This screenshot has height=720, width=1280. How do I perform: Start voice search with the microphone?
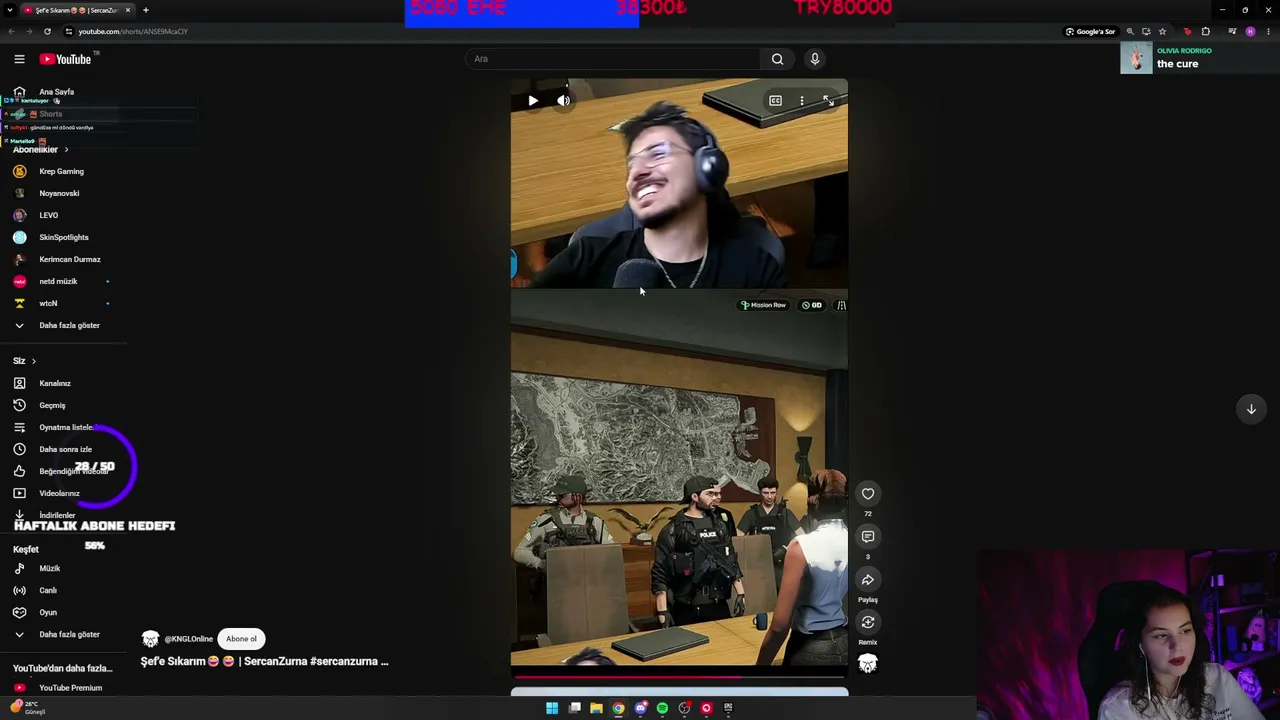click(815, 59)
